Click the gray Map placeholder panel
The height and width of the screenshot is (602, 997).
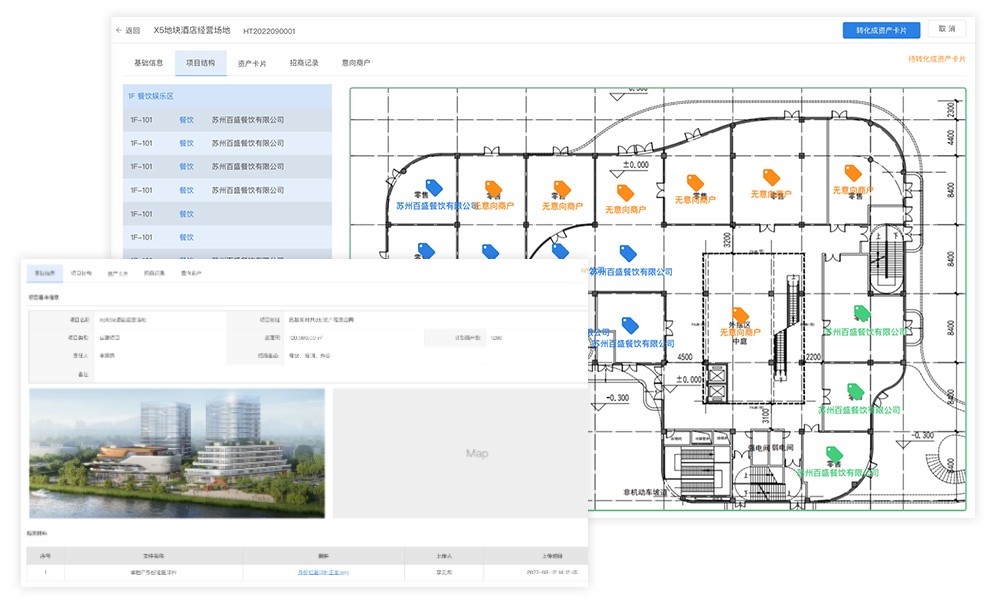point(477,454)
